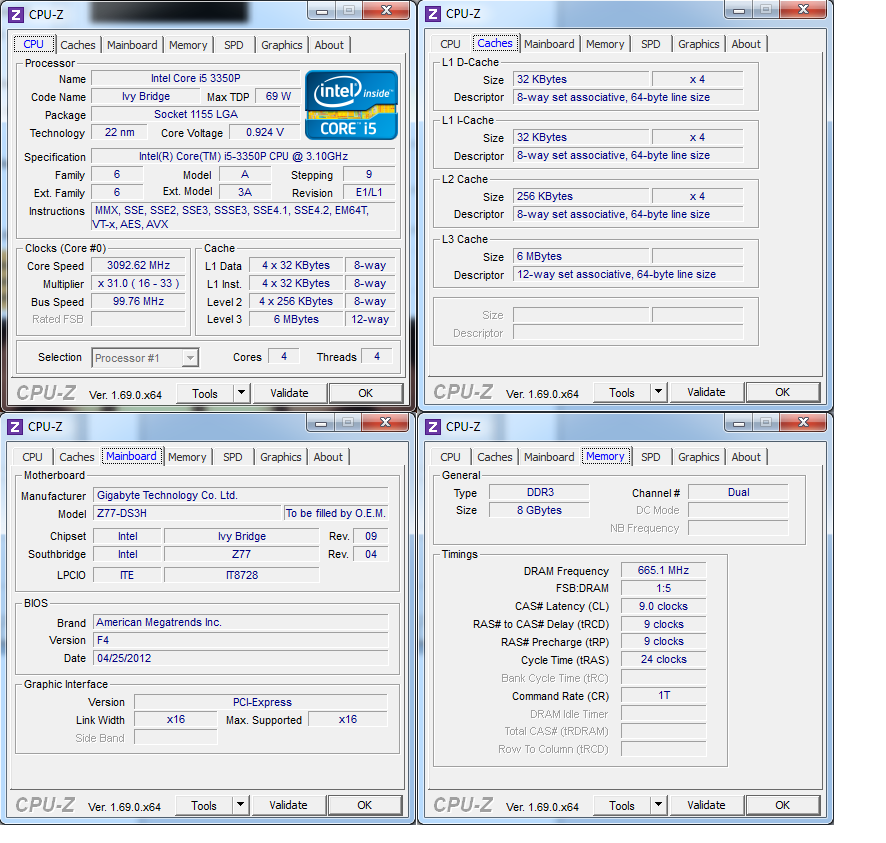Click OK button in Memory window
The image size is (886, 843).
pyautogui.click(x=783, y=805)
